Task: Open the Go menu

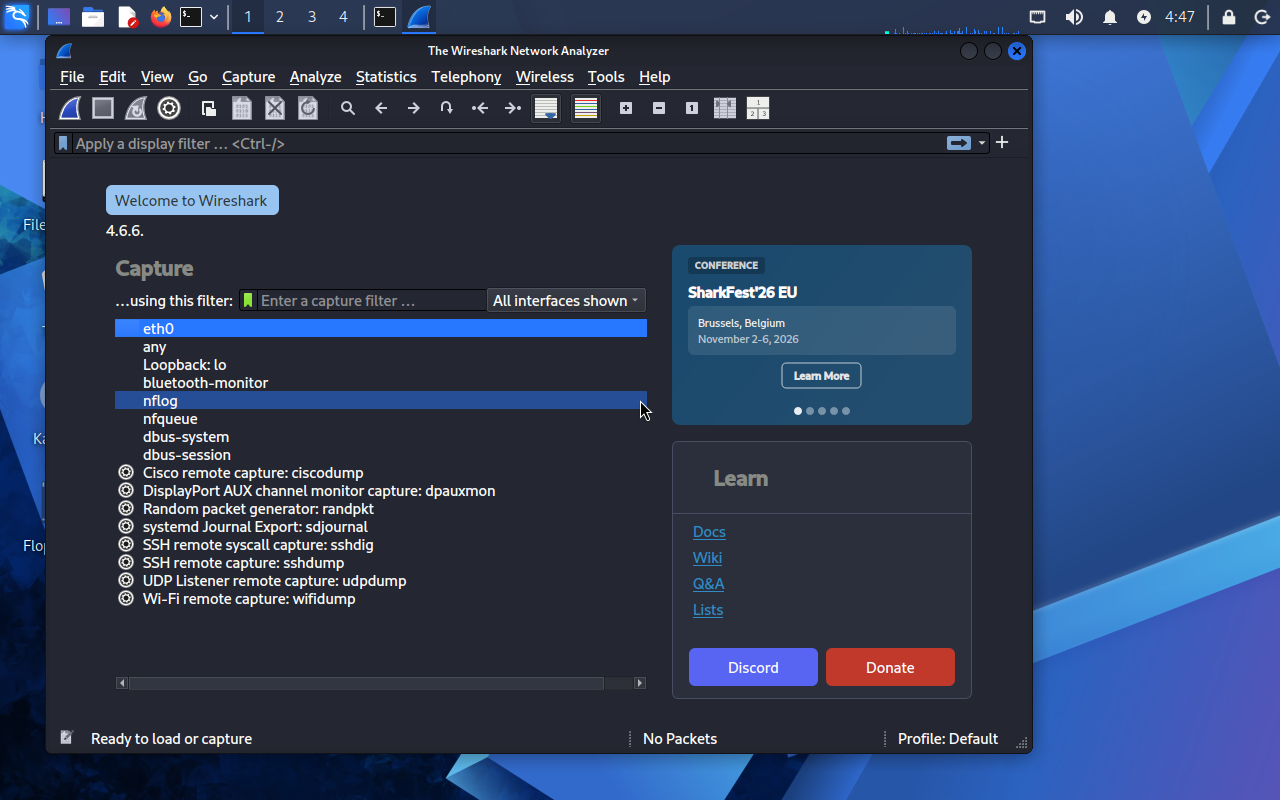Action: (198, 77)
